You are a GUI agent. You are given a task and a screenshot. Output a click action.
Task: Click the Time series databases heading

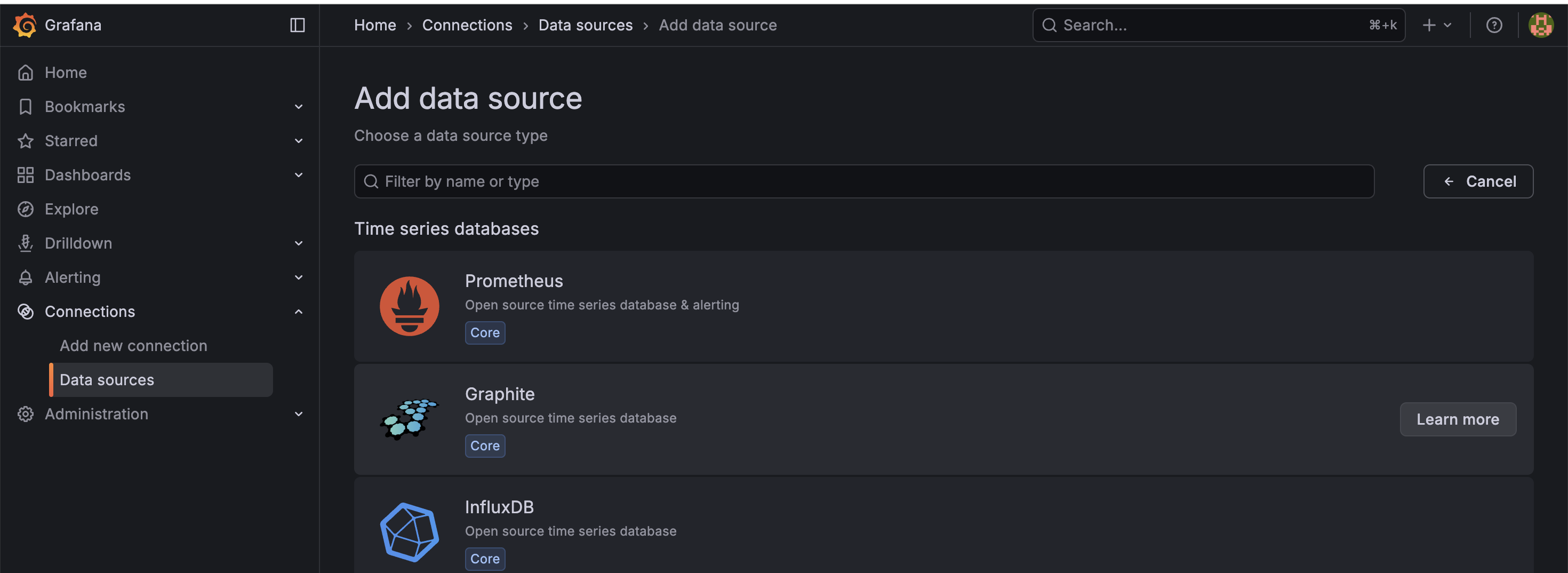coord(446,228)
